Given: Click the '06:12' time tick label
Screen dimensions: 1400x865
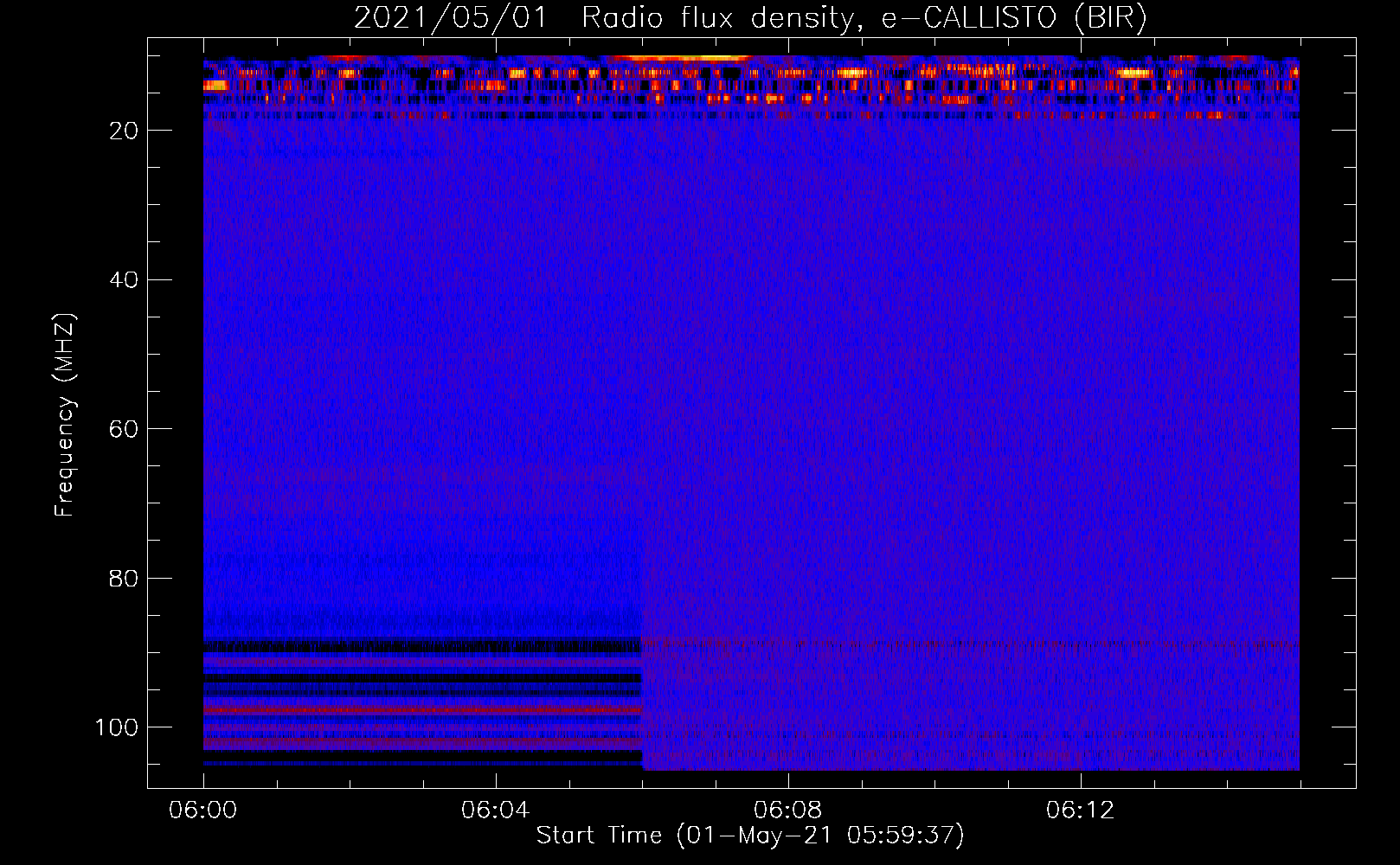Looking at the screenshot, I should 1081,811.
